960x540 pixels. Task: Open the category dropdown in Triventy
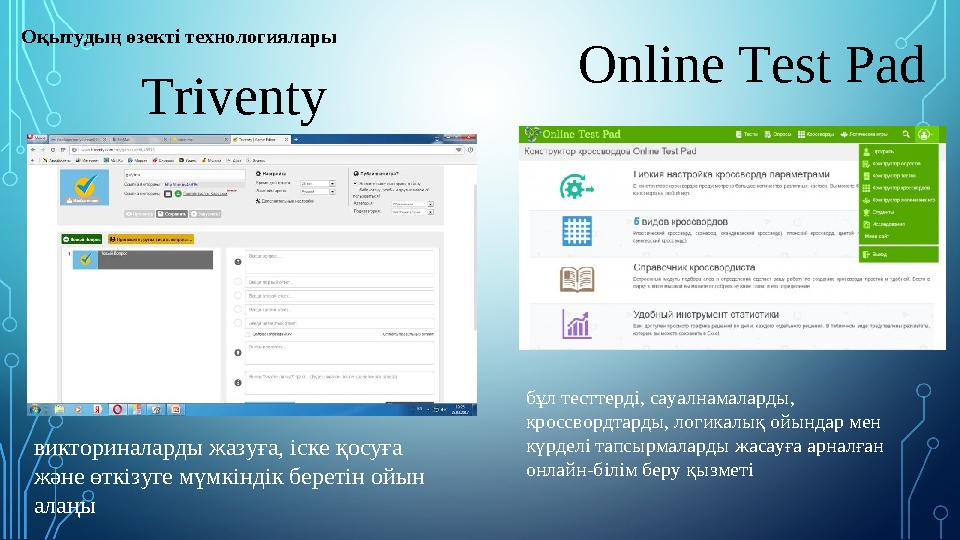click(413, 204)
